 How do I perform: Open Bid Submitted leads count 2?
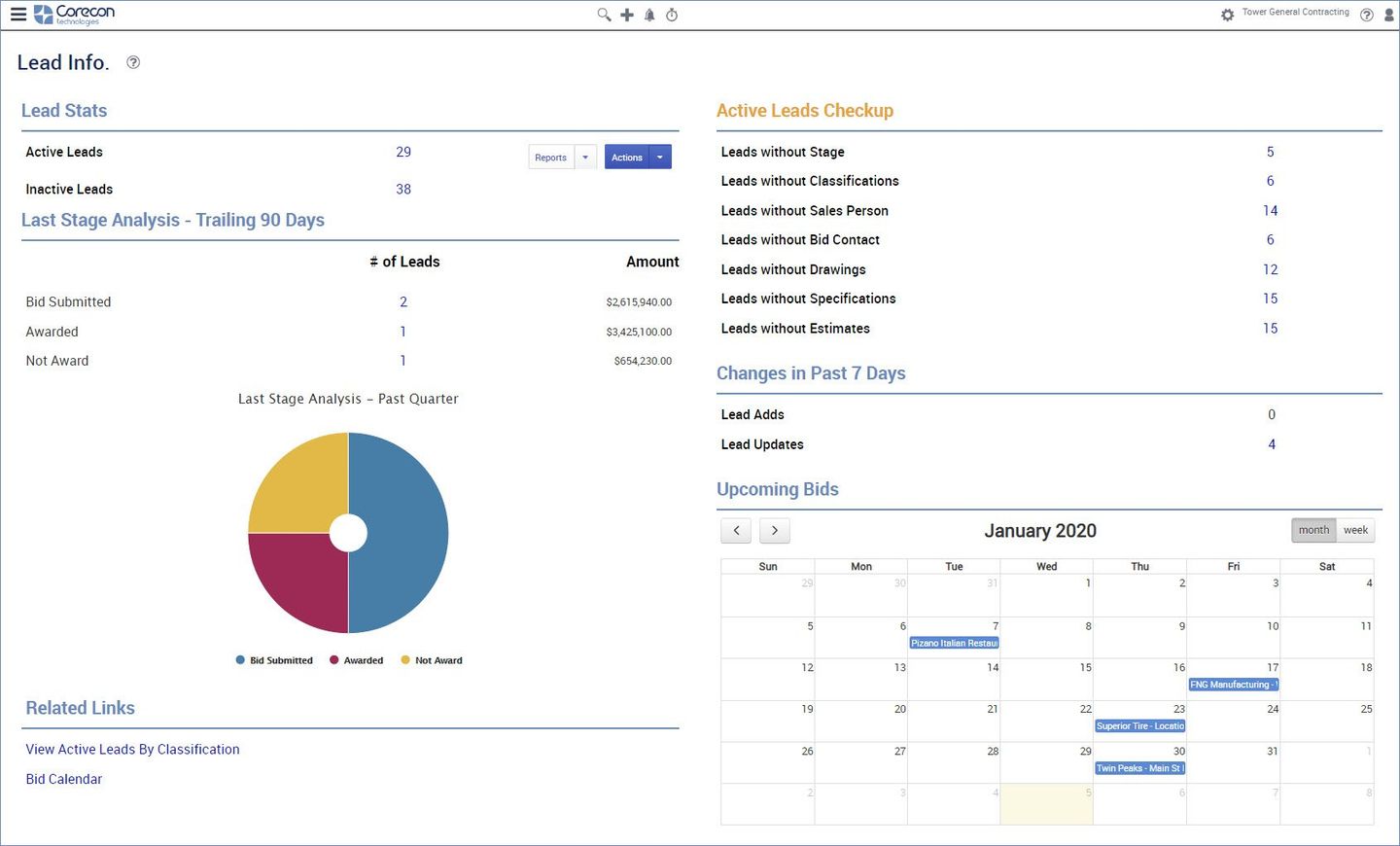click(x=403, y=301)
